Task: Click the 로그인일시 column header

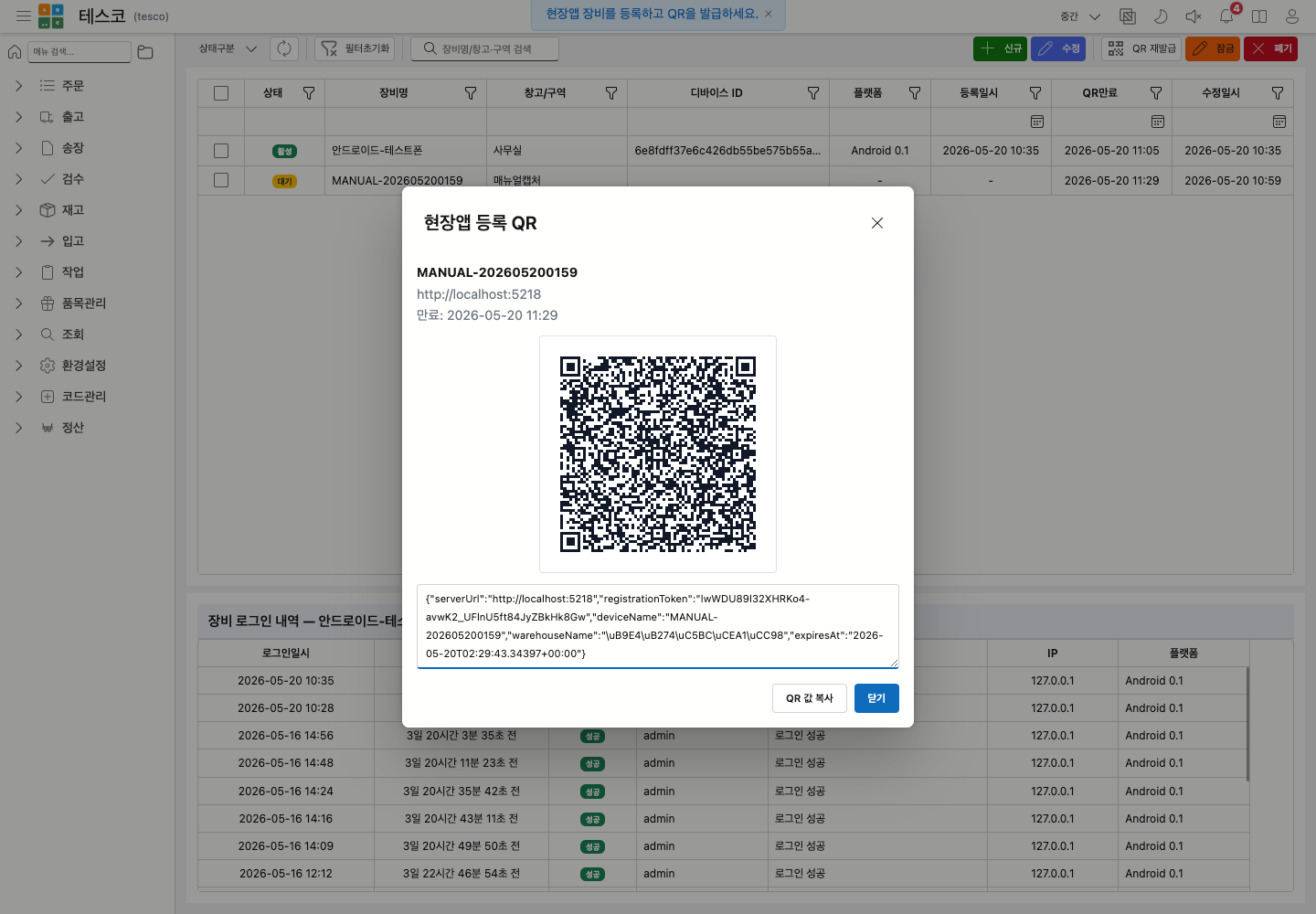Action: coord(286,653)
